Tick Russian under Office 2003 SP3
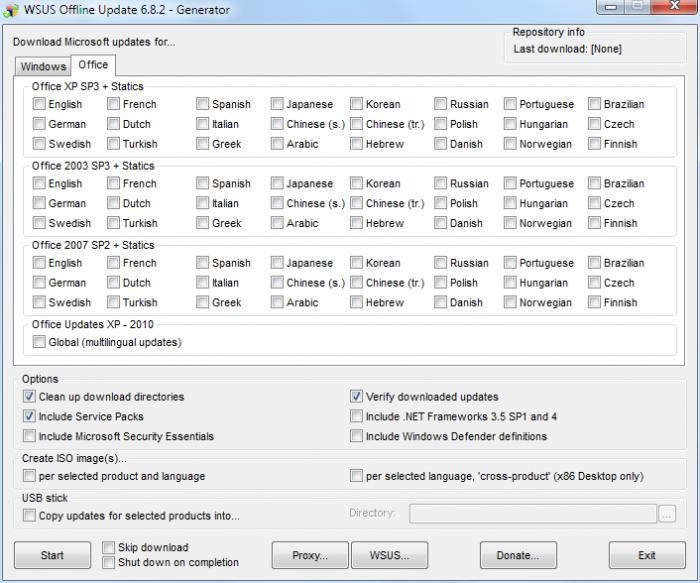700x583 pixels. [x=441, y=183]
